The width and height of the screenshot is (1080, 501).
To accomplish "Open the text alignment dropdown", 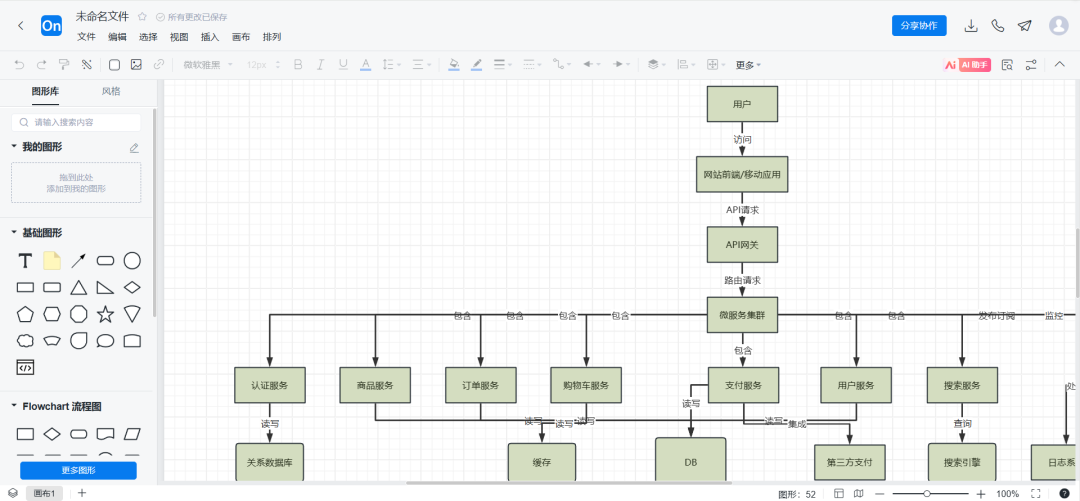I will click(422, 65).
